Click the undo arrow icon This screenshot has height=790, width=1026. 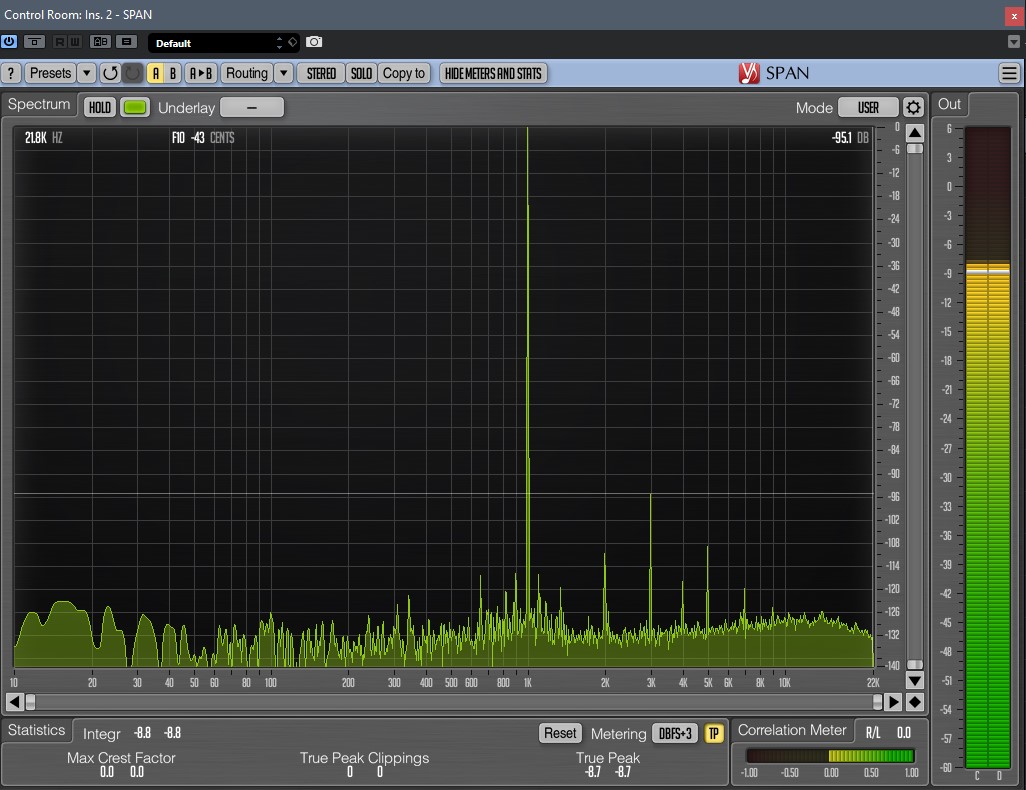pos(110,73)
